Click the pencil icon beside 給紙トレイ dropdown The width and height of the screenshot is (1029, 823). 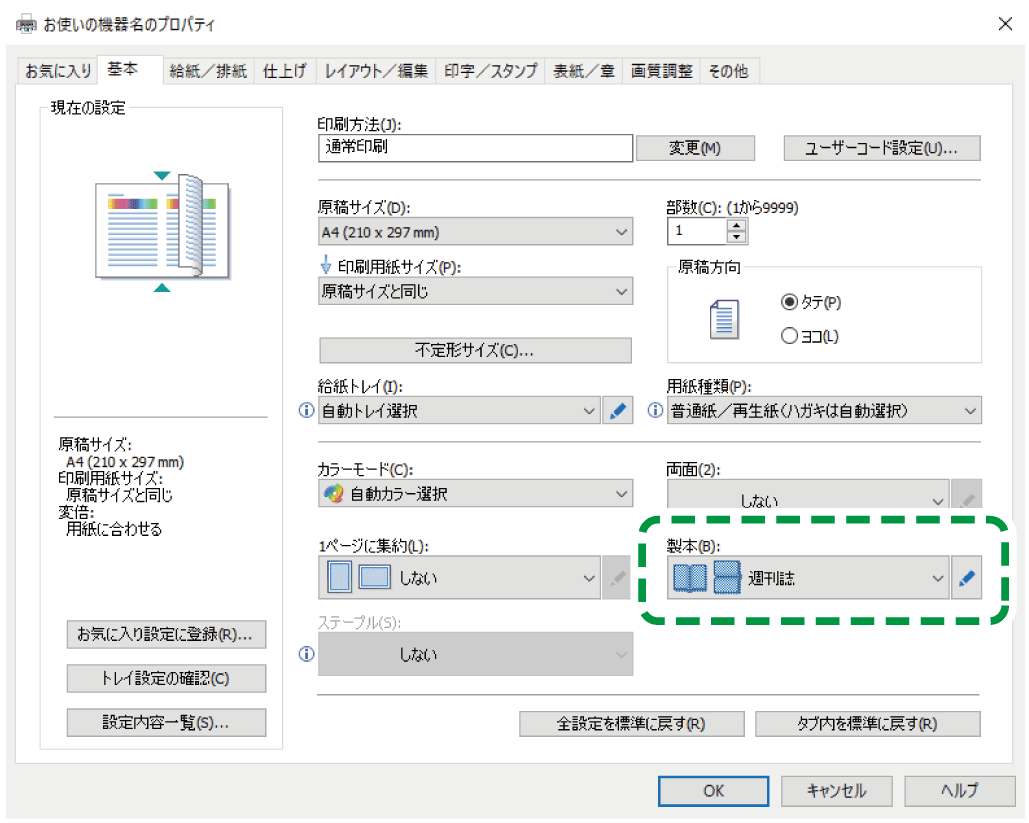point(618,411)
